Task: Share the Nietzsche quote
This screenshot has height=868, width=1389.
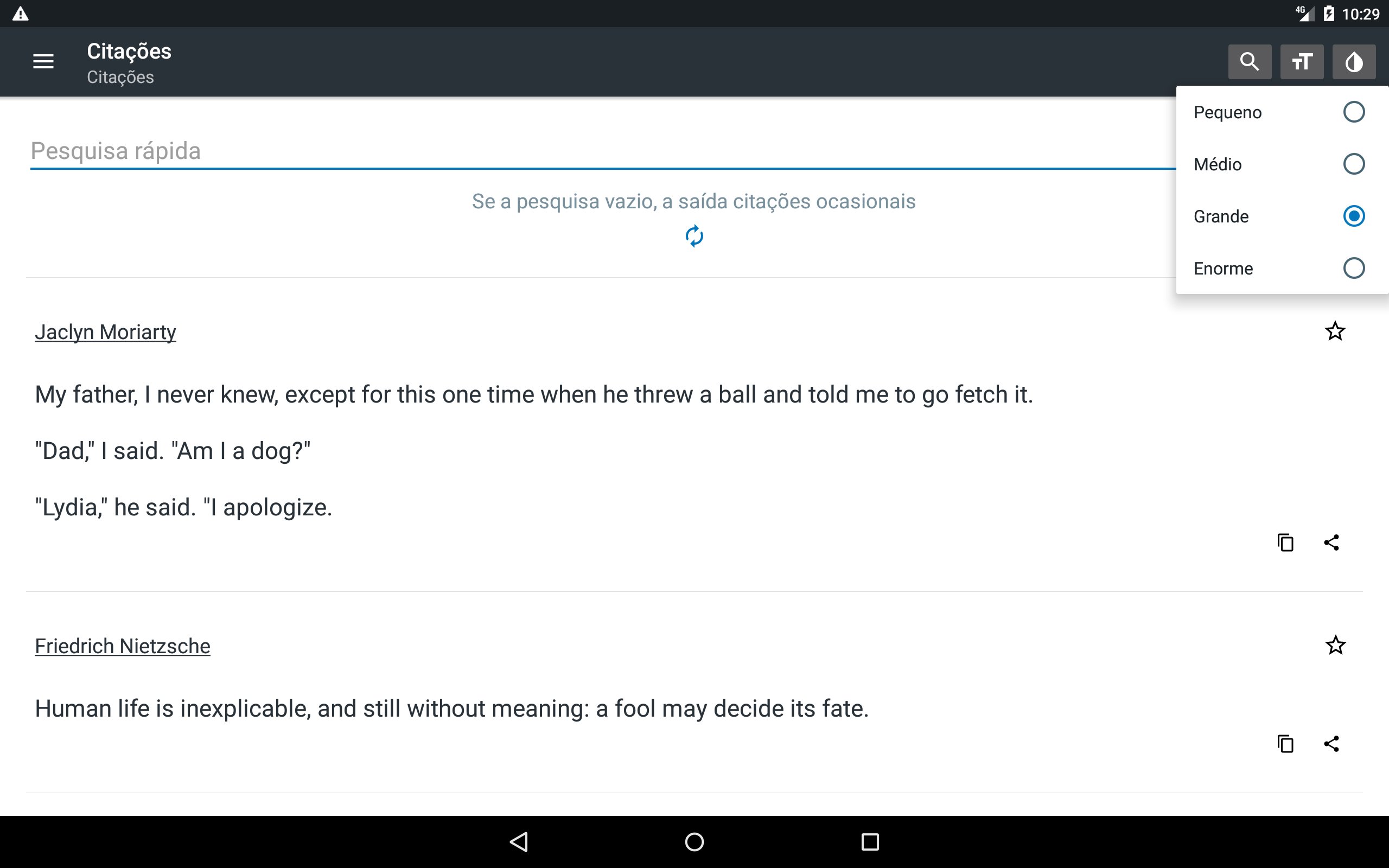Action: pyautogui.click(x=1331, y=744)
